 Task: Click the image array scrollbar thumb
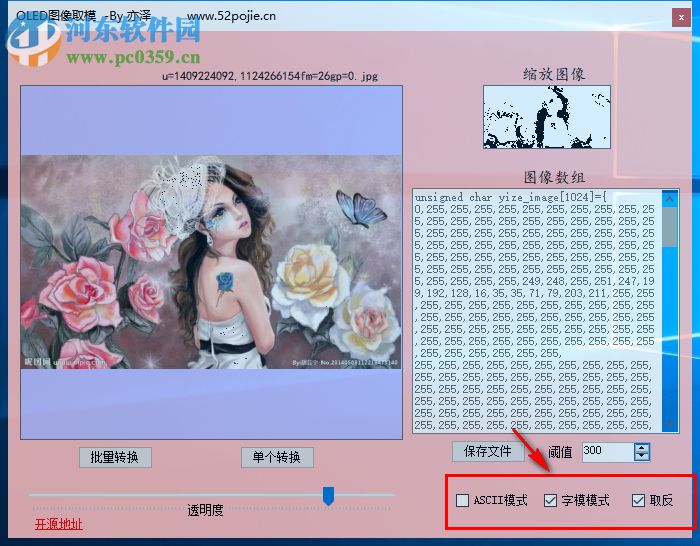[x=670, y=227]
